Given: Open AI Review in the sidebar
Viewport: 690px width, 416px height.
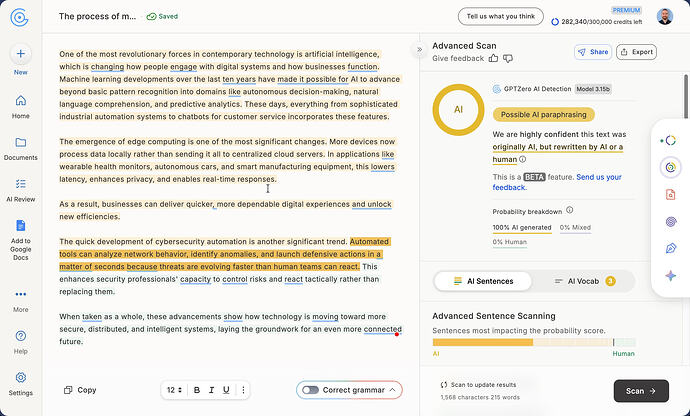Looking at the screenshot, I should [x=20, y=190].
